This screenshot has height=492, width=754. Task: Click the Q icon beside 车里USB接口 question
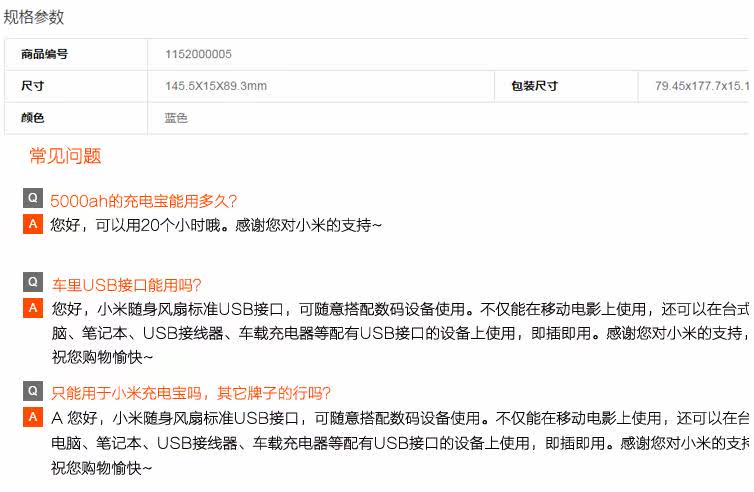33,282
